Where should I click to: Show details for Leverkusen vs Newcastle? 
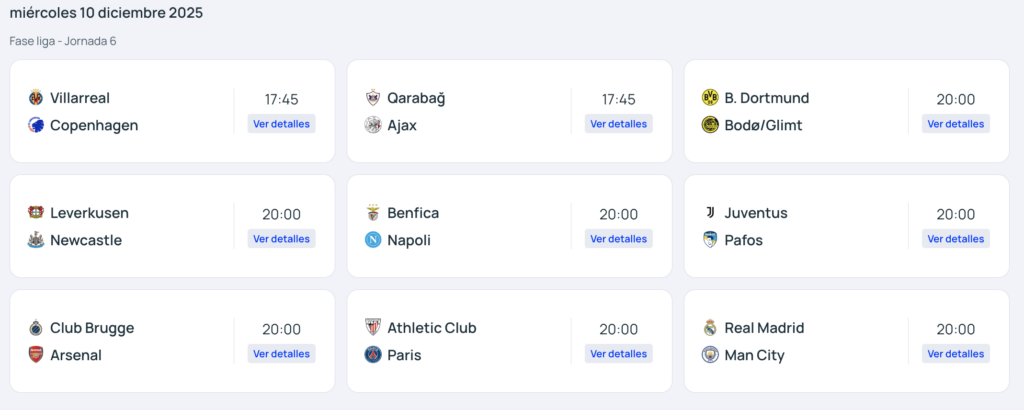281,239
